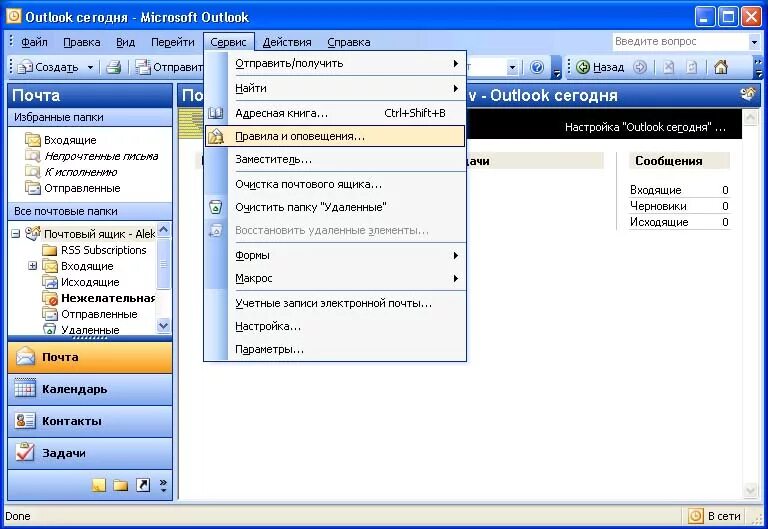Click Исходящие link in Сообщения list
This screenshot has height=529, width=768.
tap(659, 222)
